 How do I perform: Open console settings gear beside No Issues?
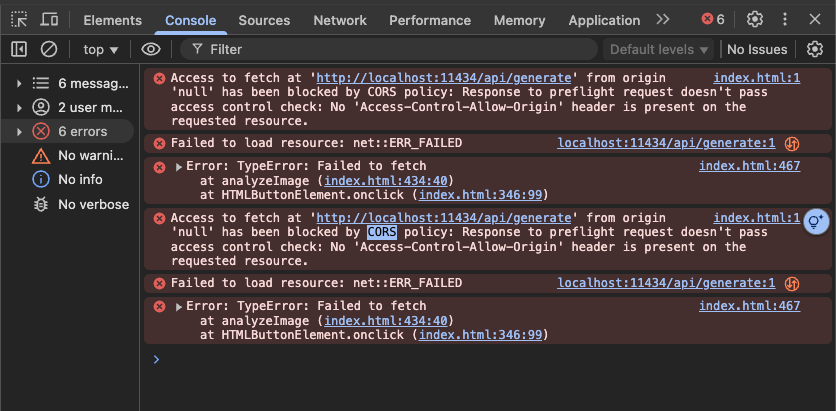click(x=815, y=49)
